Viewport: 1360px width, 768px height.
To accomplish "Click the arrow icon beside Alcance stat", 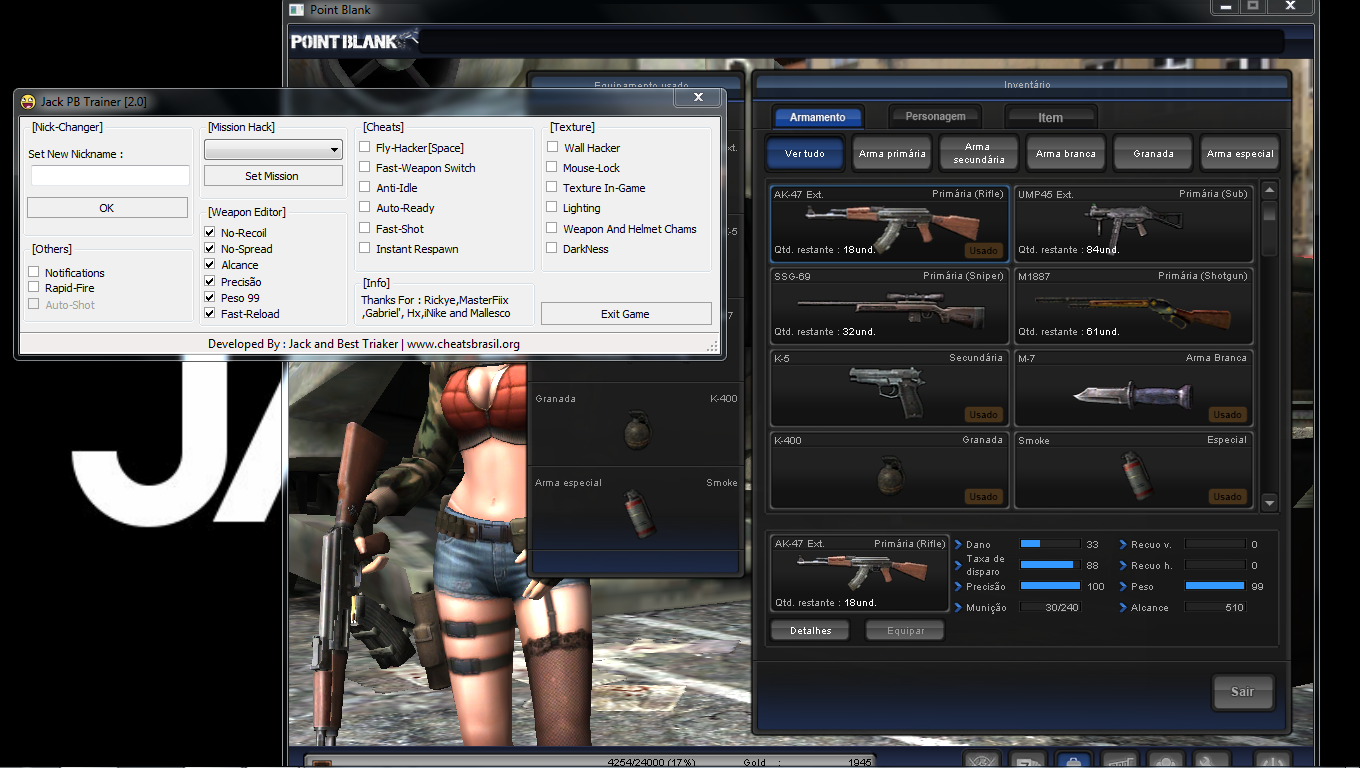I will click(x=1124, y=607).
